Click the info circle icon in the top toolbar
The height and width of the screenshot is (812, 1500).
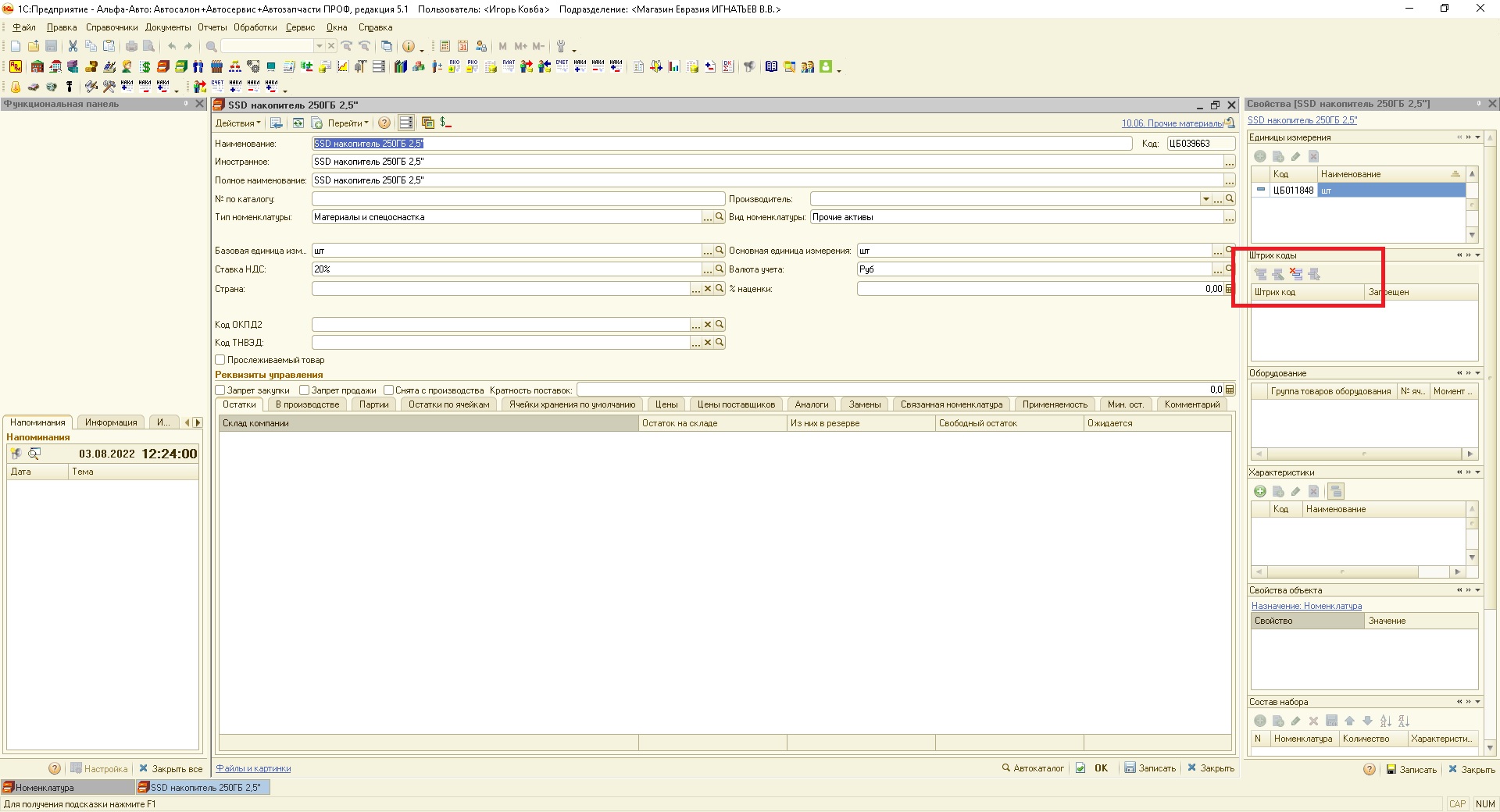[x=408, y=46]
